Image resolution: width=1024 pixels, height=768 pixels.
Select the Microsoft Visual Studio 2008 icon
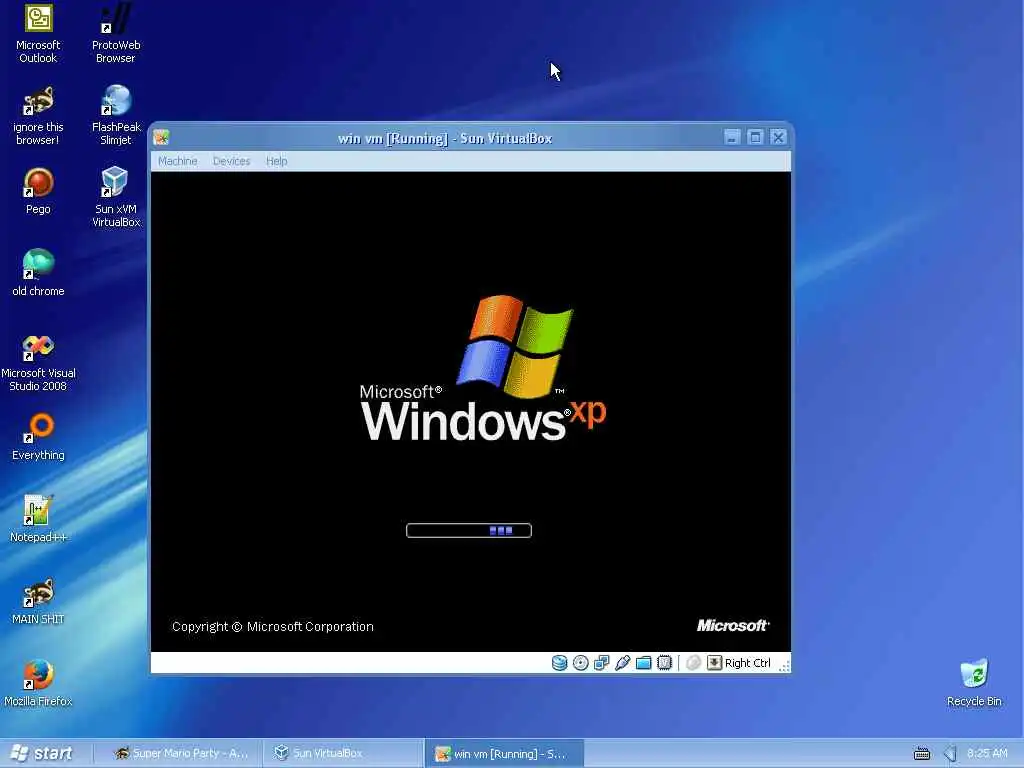38,362
